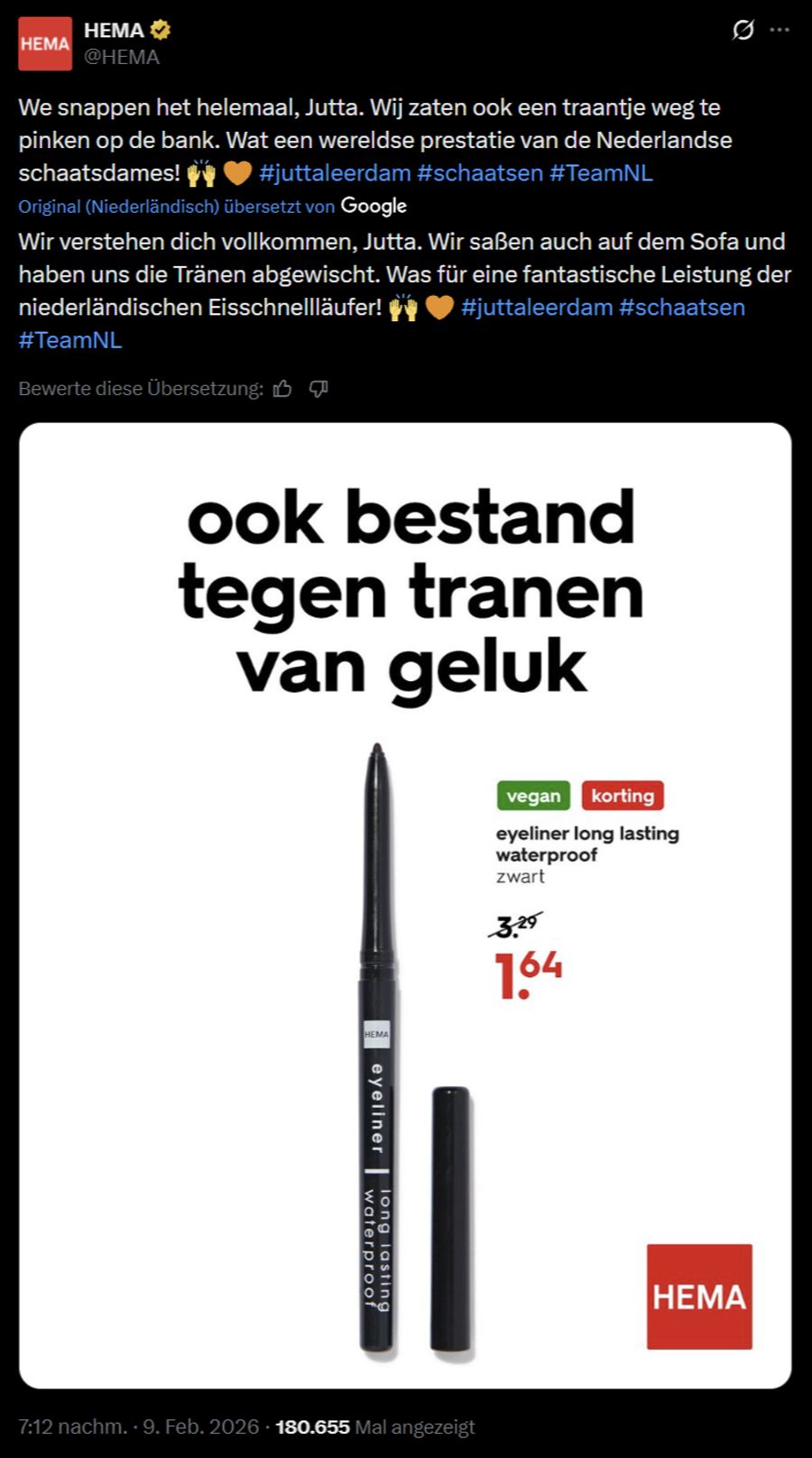Rate the translation with thumbs down
This screenshot has width=812, height=1458.
(x=318, y=389)
